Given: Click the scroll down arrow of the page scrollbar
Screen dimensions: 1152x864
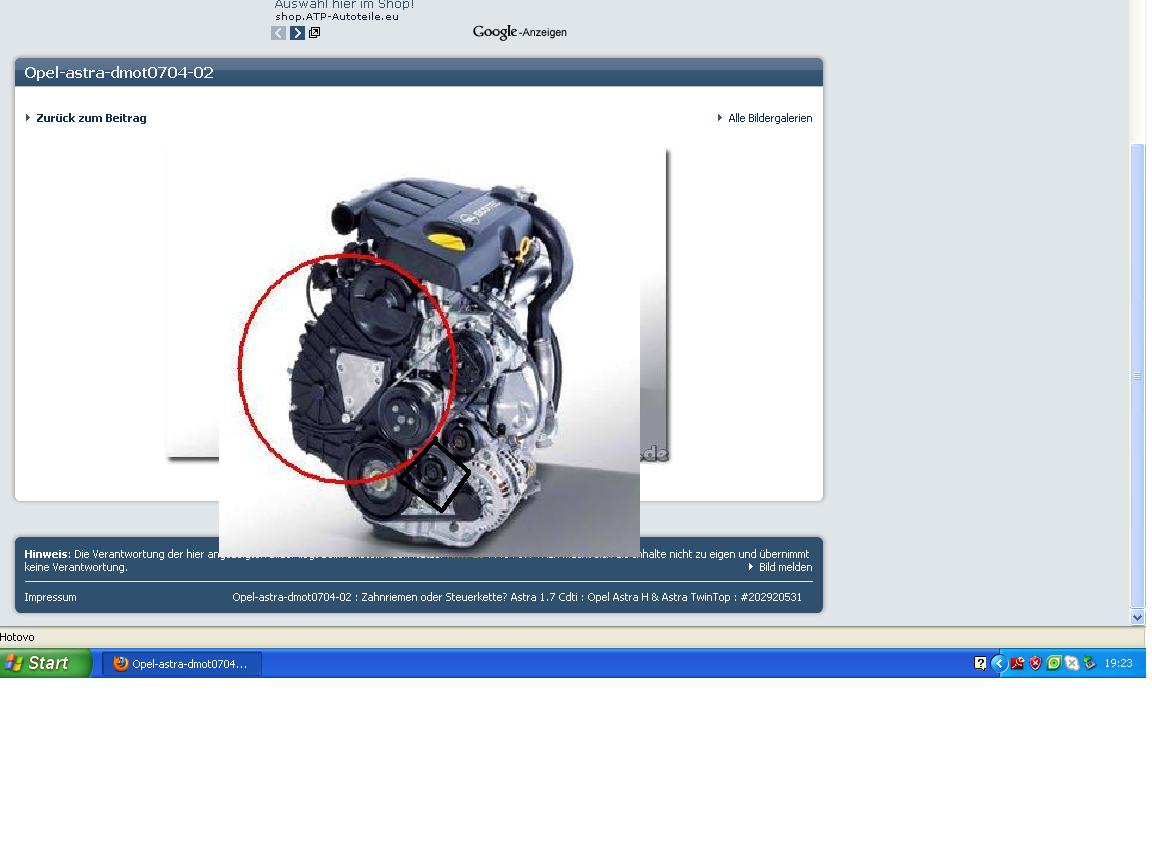Looking at the screenshot, I should click(x=1137, y=617).
